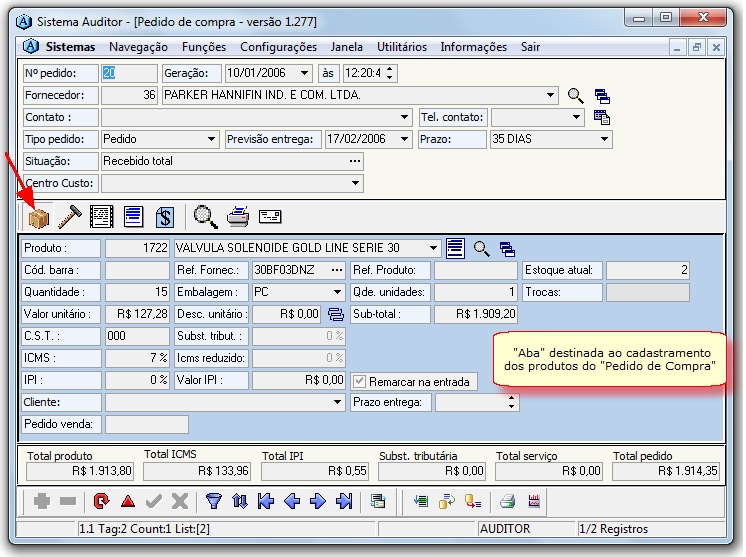Open Previsão entrega date dropdown
The height and width of the screenshot is (557, 746).
(x=404, y=139)
